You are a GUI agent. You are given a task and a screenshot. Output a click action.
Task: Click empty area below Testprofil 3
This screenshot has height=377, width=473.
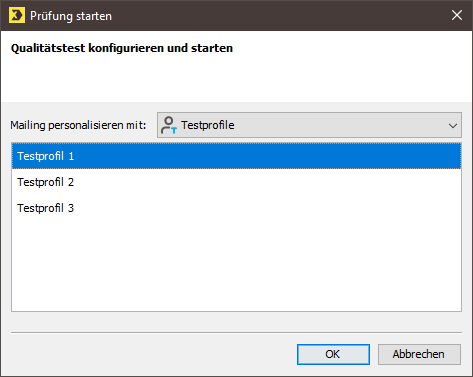pyautogui.click(x=236, y=266)
